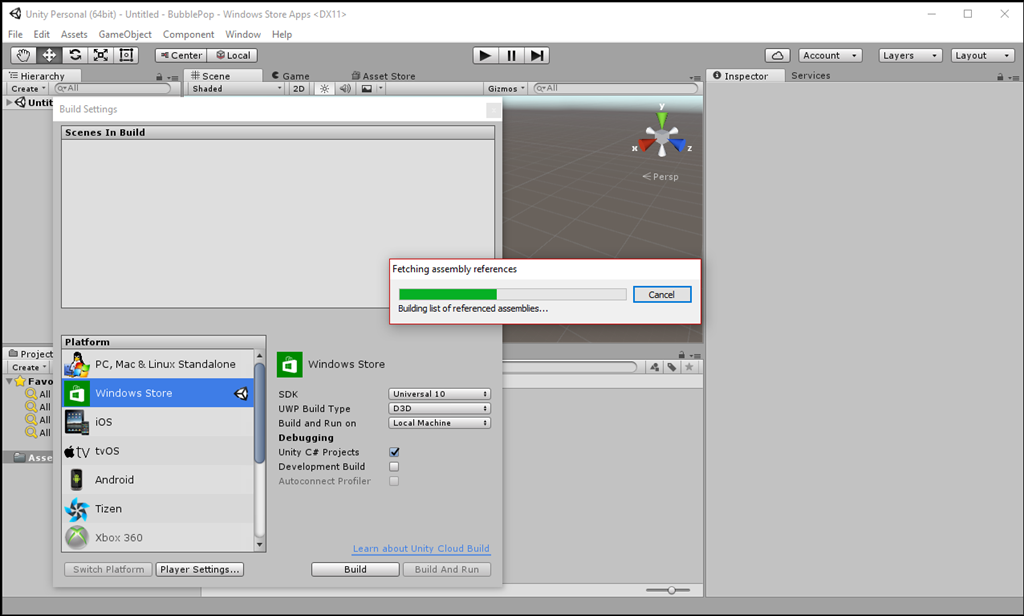Select PC, Mac & Linux Standalone platform
Viewport: 1024px width, 616px height.
tap(158, 364)
